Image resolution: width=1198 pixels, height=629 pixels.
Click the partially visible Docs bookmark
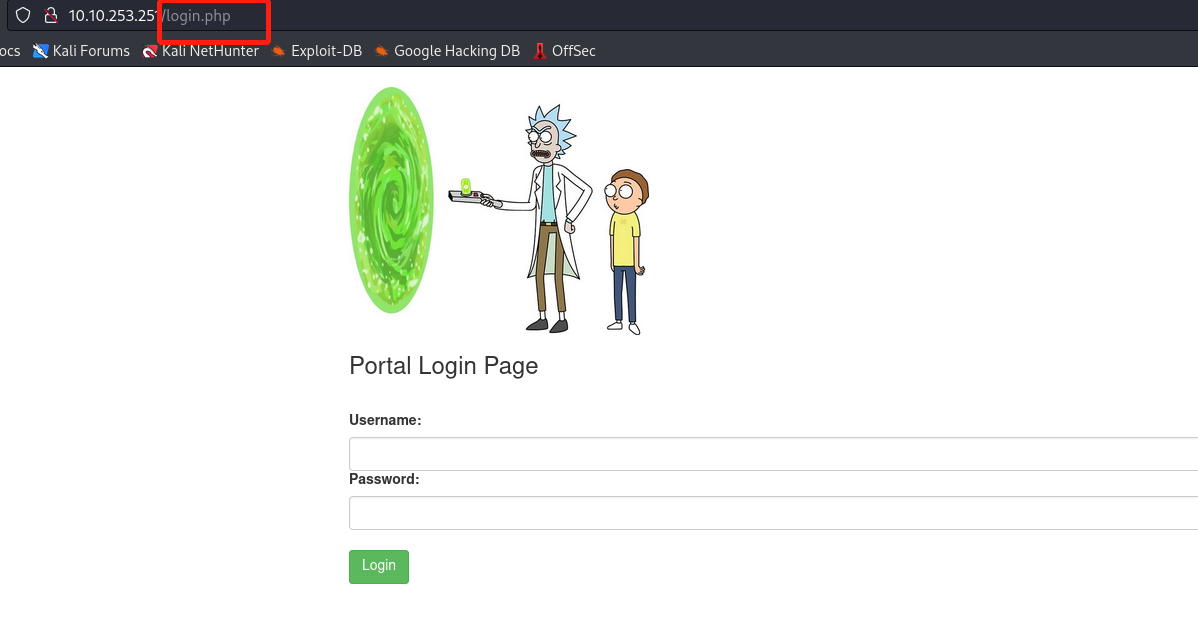(x=9, y=51)
